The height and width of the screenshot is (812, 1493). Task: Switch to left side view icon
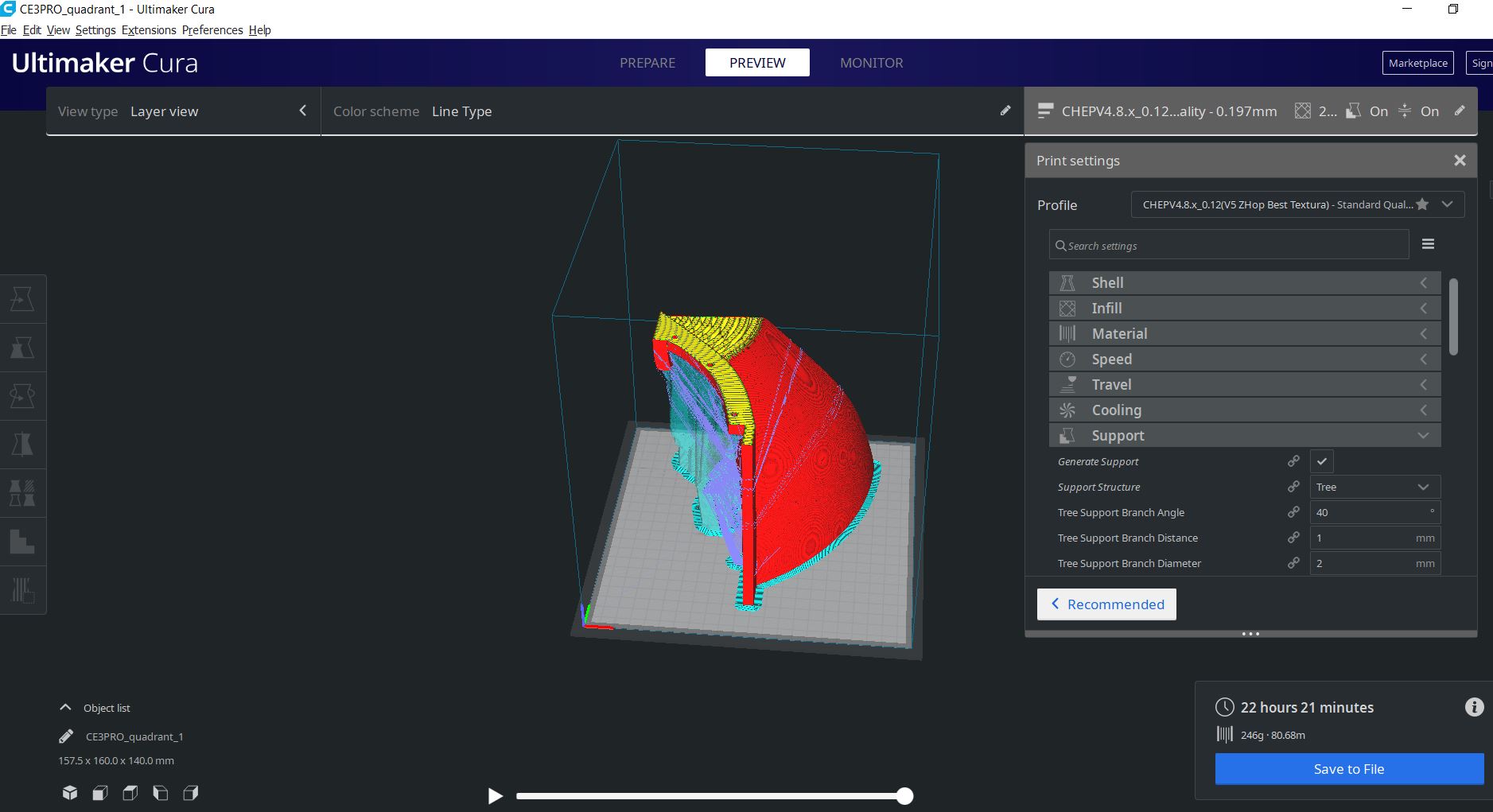161,793
